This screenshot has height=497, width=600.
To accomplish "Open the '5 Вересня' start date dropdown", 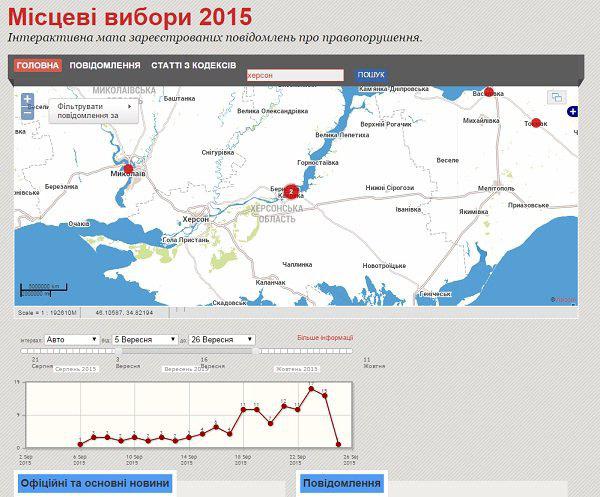I will point(145,340).
